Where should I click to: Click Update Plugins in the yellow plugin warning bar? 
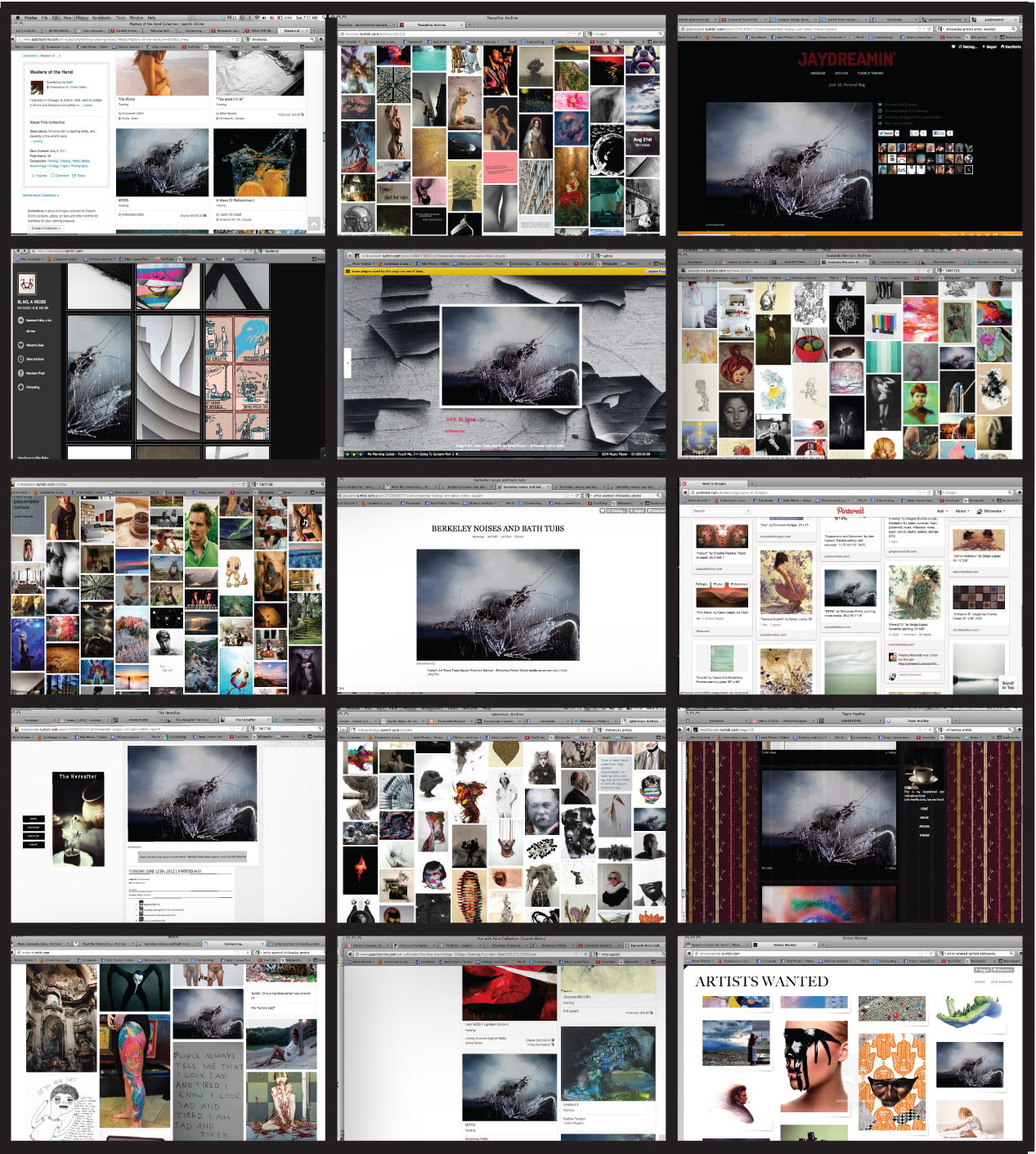[654, 272]
